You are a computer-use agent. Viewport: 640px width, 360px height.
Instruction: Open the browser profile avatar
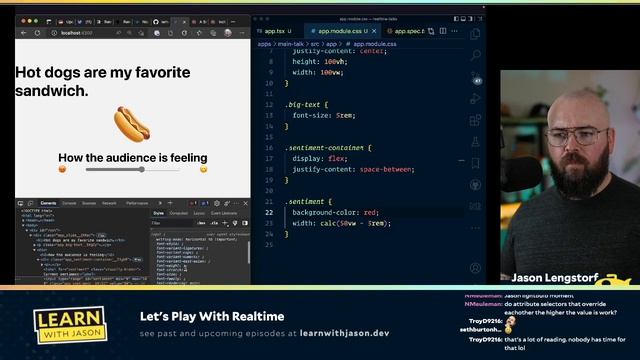point(228,33)
